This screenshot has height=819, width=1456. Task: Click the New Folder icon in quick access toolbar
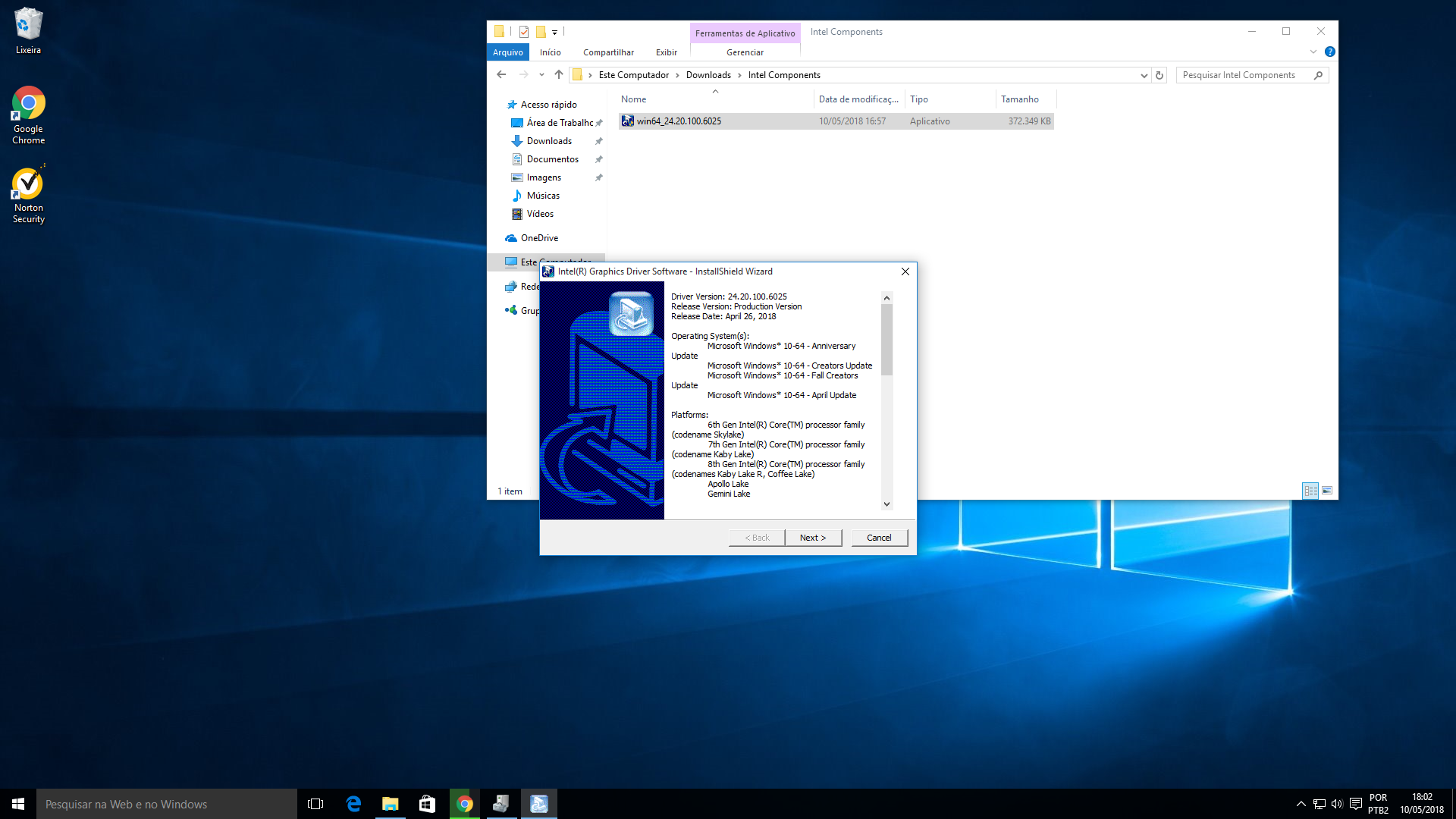point(541,32)
